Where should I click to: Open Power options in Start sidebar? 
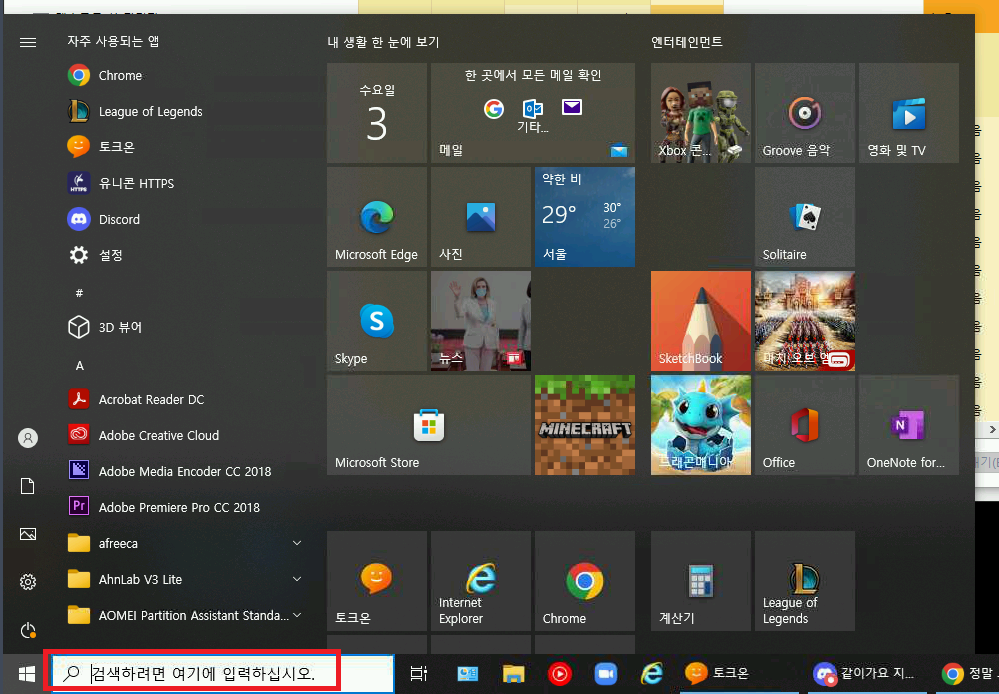[x=28, y=630]
